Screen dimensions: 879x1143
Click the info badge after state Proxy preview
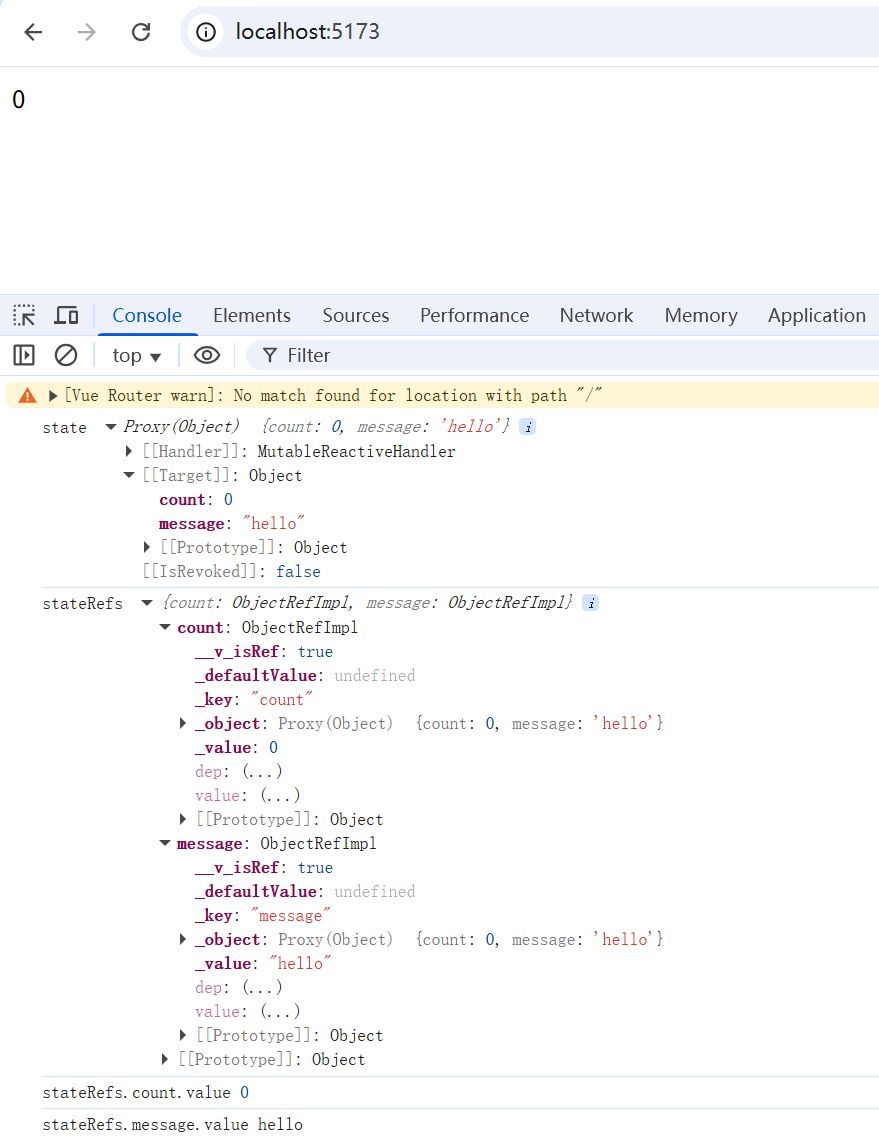point(528,427)
